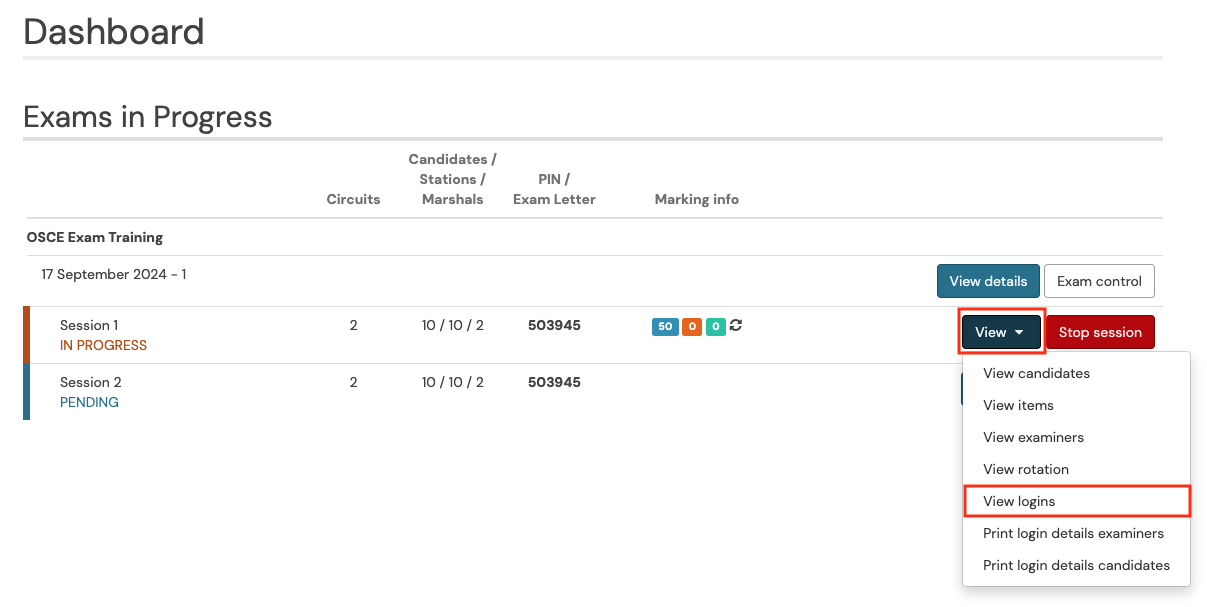Click Candidates / Stations / Marshals header

tap(453, 179)
